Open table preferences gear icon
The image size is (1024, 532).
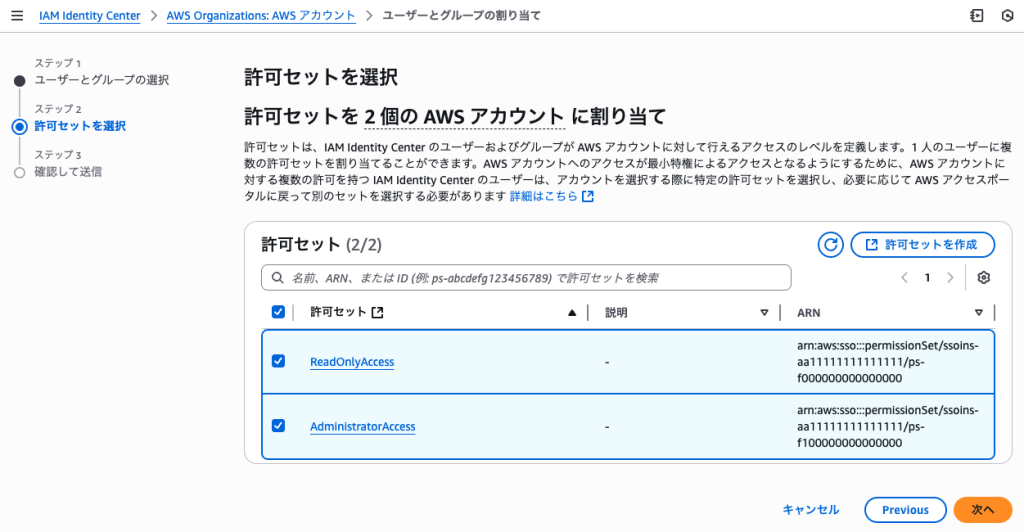click(x=984, y=277)
